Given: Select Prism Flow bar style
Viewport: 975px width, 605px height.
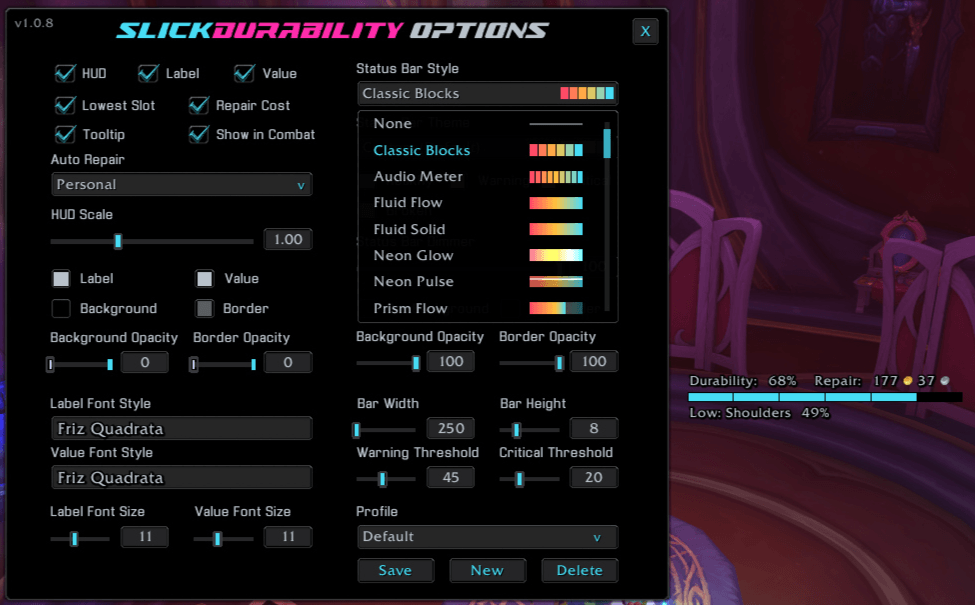Looking at the screenshot, I should tap(479, 308).
